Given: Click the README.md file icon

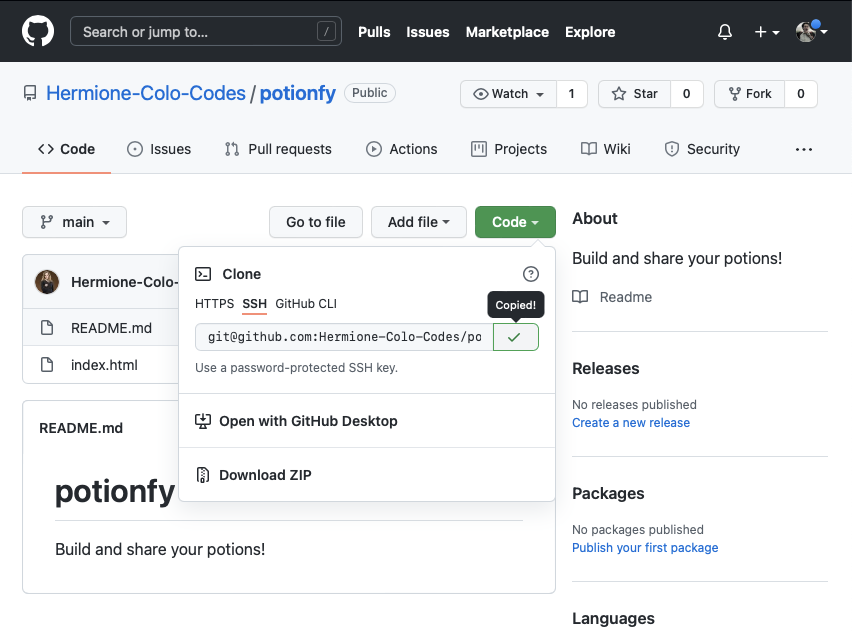Looking at the screenshot, I should [46, 328].
